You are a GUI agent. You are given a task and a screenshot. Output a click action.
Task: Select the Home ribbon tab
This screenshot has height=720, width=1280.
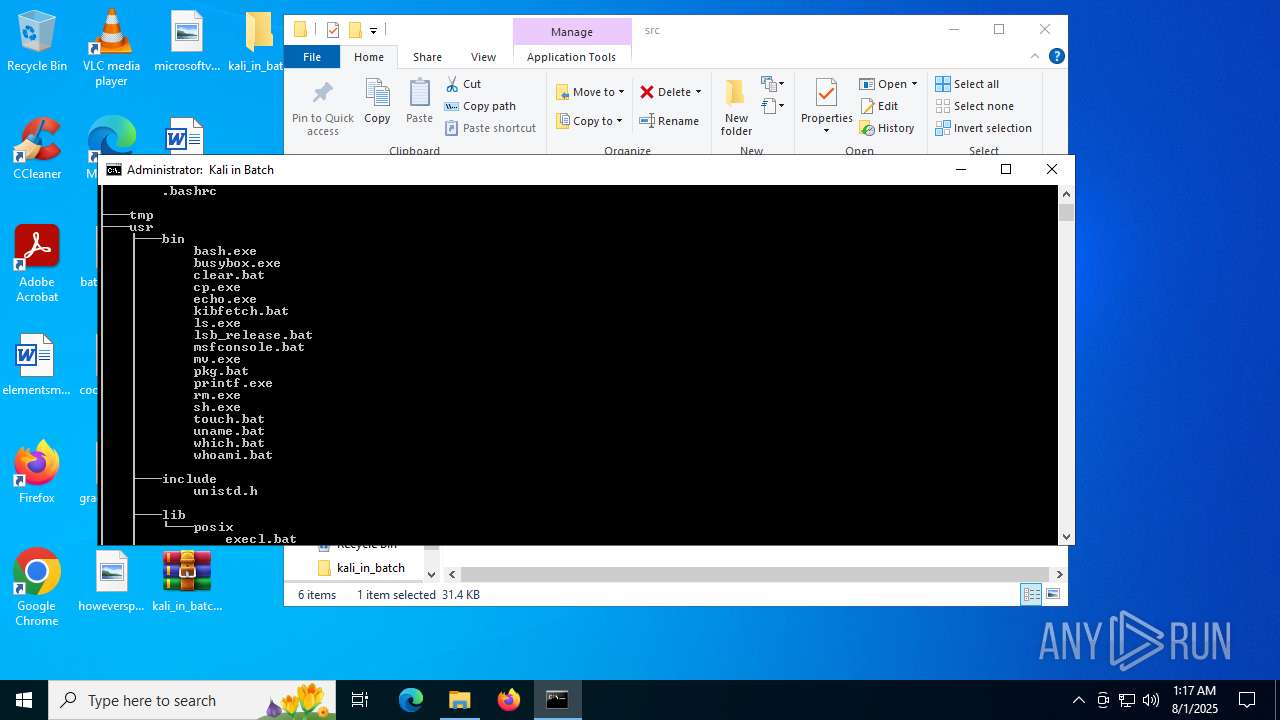369,57
